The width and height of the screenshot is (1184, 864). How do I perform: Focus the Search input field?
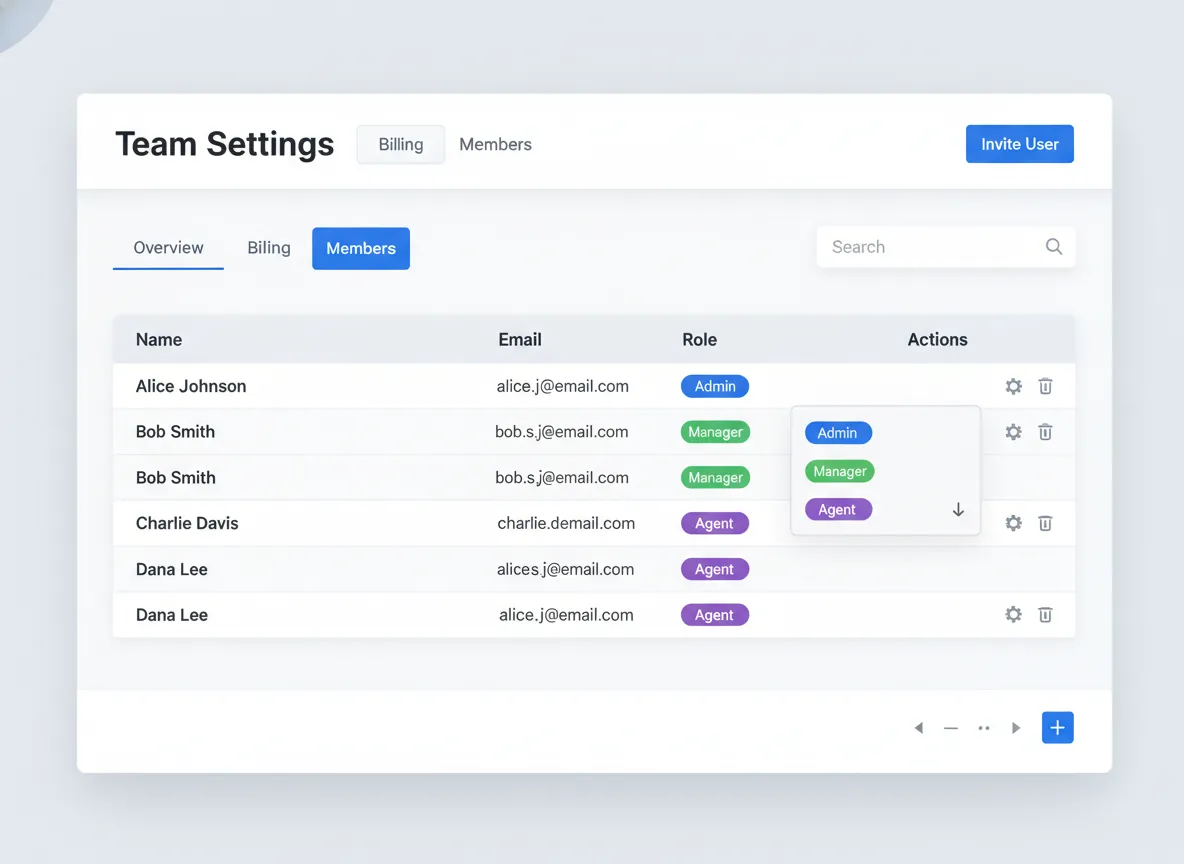tap(945, 247)
